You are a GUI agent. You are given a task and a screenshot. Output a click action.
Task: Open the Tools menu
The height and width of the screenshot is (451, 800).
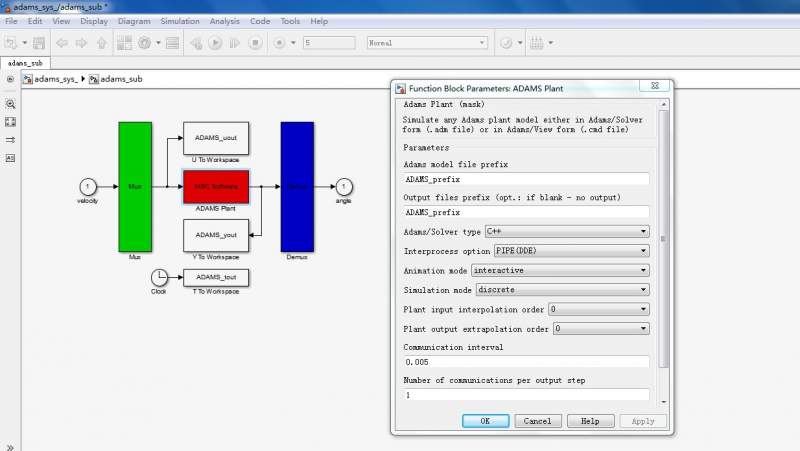point(290,21)
